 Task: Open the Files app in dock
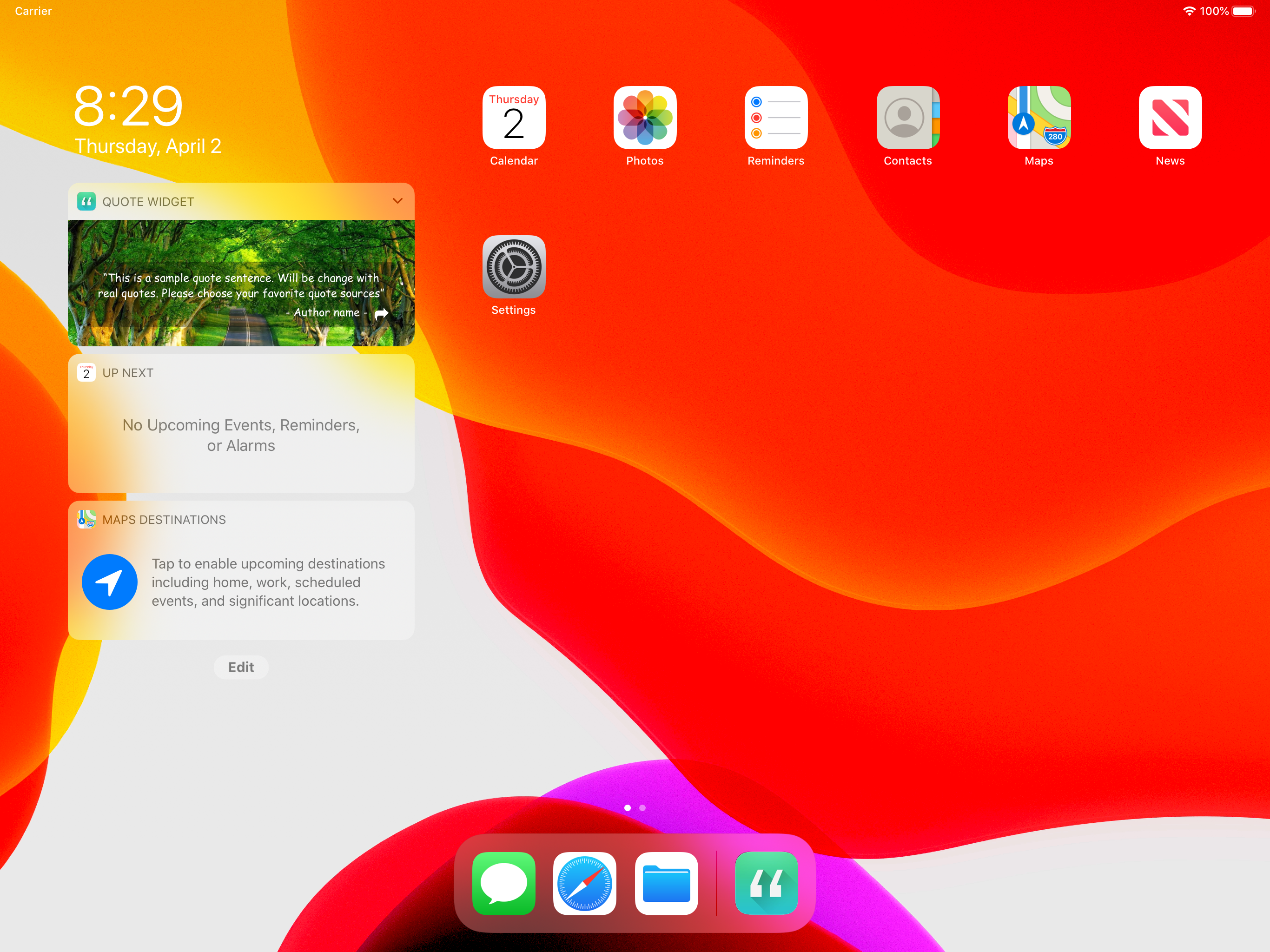(x=666, y=883)
